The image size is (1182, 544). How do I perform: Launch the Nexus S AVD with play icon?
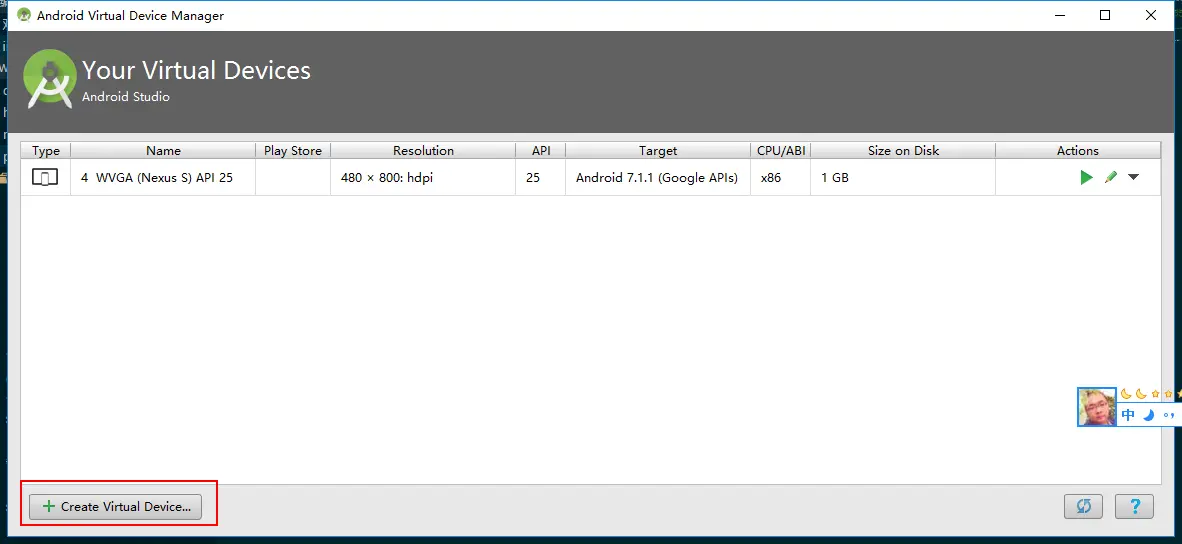coord(1086,178)
